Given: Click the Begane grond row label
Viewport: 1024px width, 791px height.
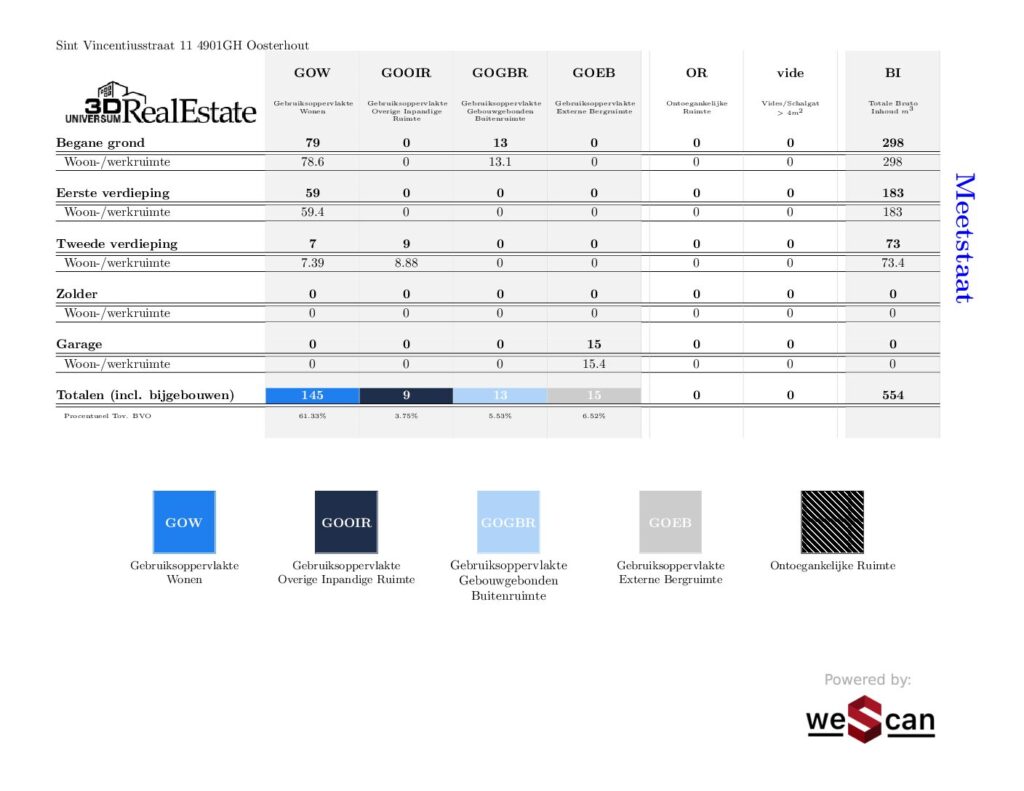Looking at the screenshot, I should [100, 143].
